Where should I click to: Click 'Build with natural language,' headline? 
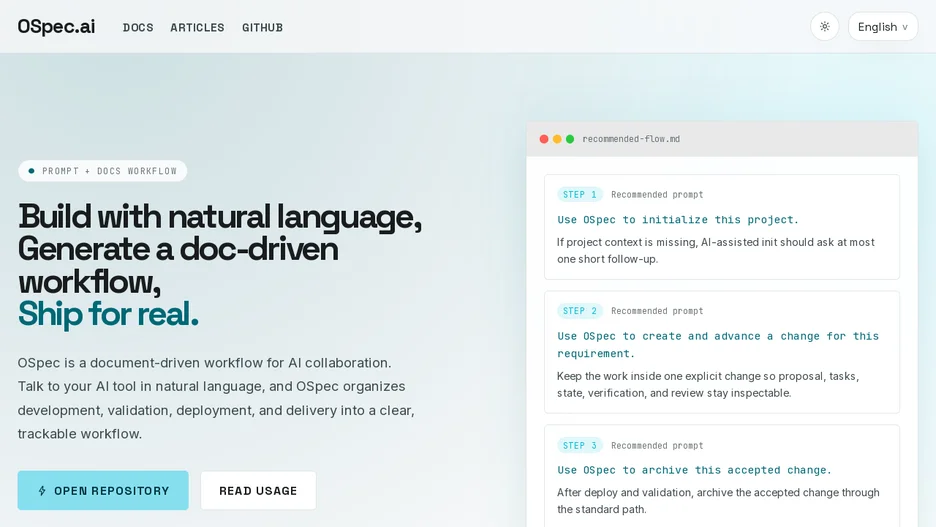[x=220, y=216]
